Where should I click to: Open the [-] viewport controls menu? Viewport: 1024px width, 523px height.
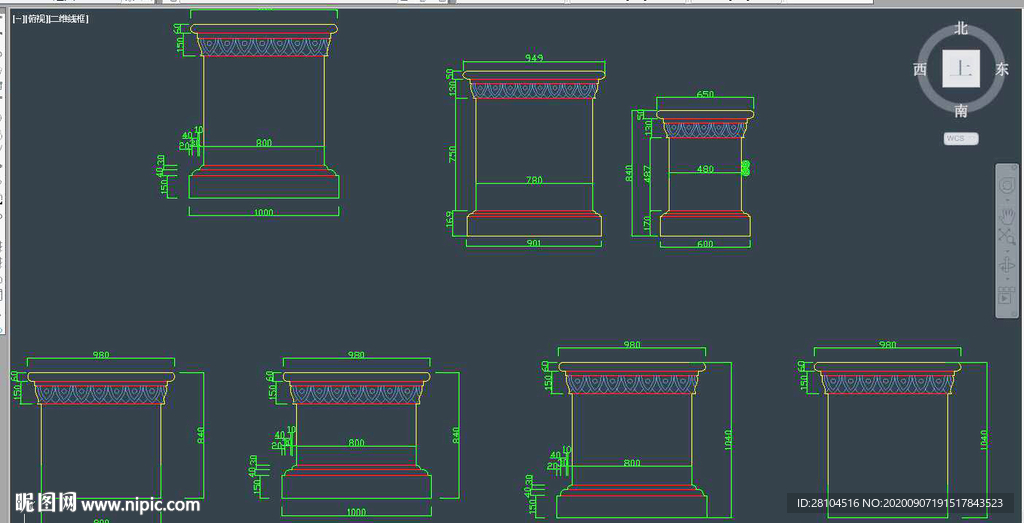tap(18, 19)
